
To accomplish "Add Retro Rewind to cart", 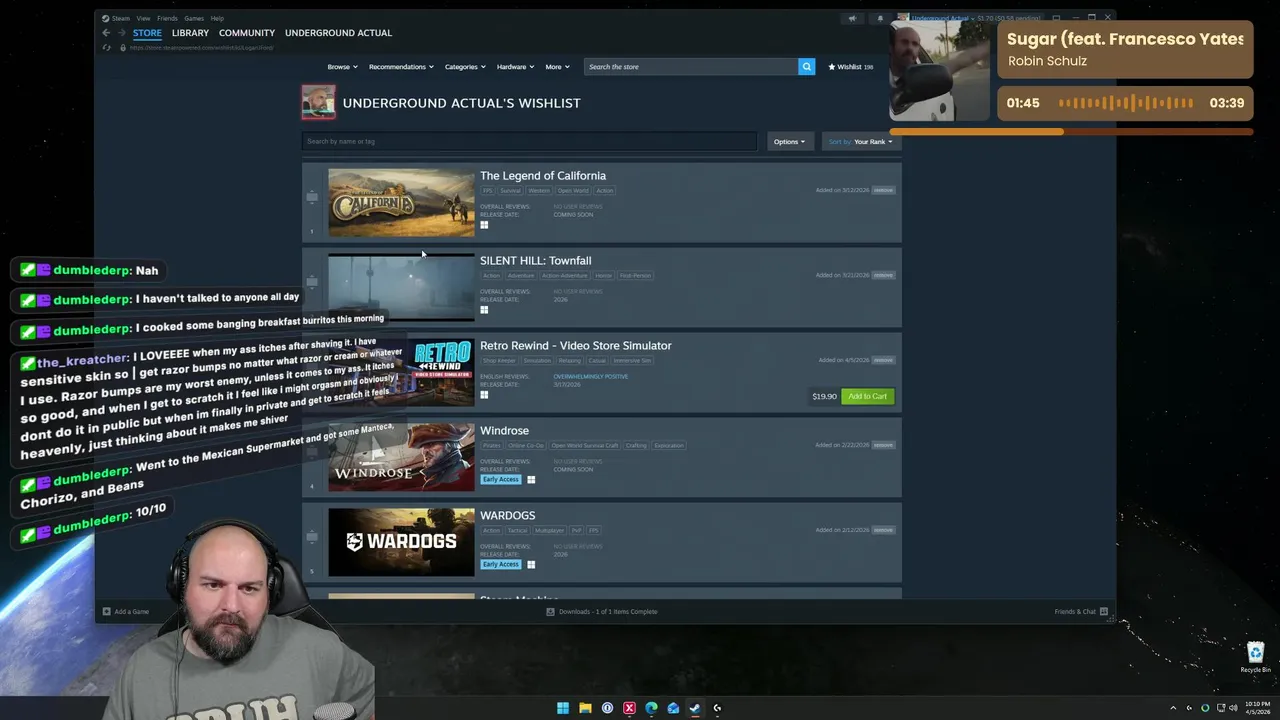I will (867, 396).
